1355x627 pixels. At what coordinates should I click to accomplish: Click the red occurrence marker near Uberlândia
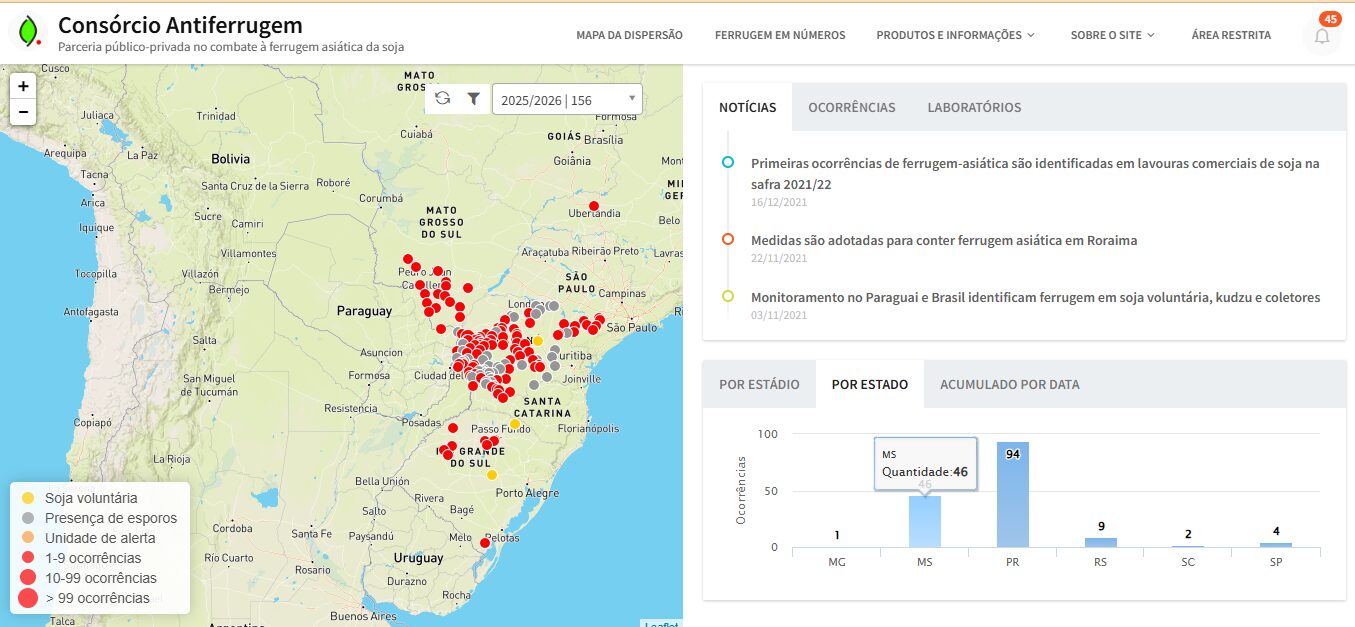(x=594, y=206)
